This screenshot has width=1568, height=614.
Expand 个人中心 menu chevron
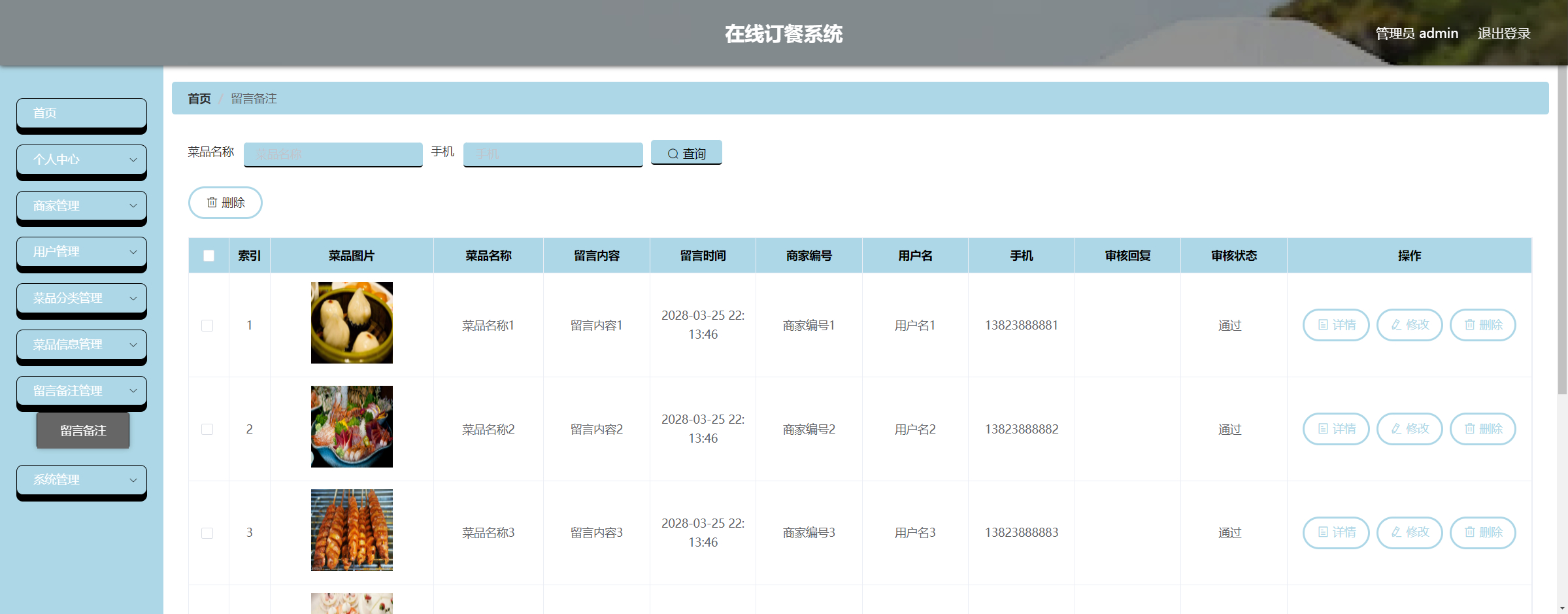[133, 160]
